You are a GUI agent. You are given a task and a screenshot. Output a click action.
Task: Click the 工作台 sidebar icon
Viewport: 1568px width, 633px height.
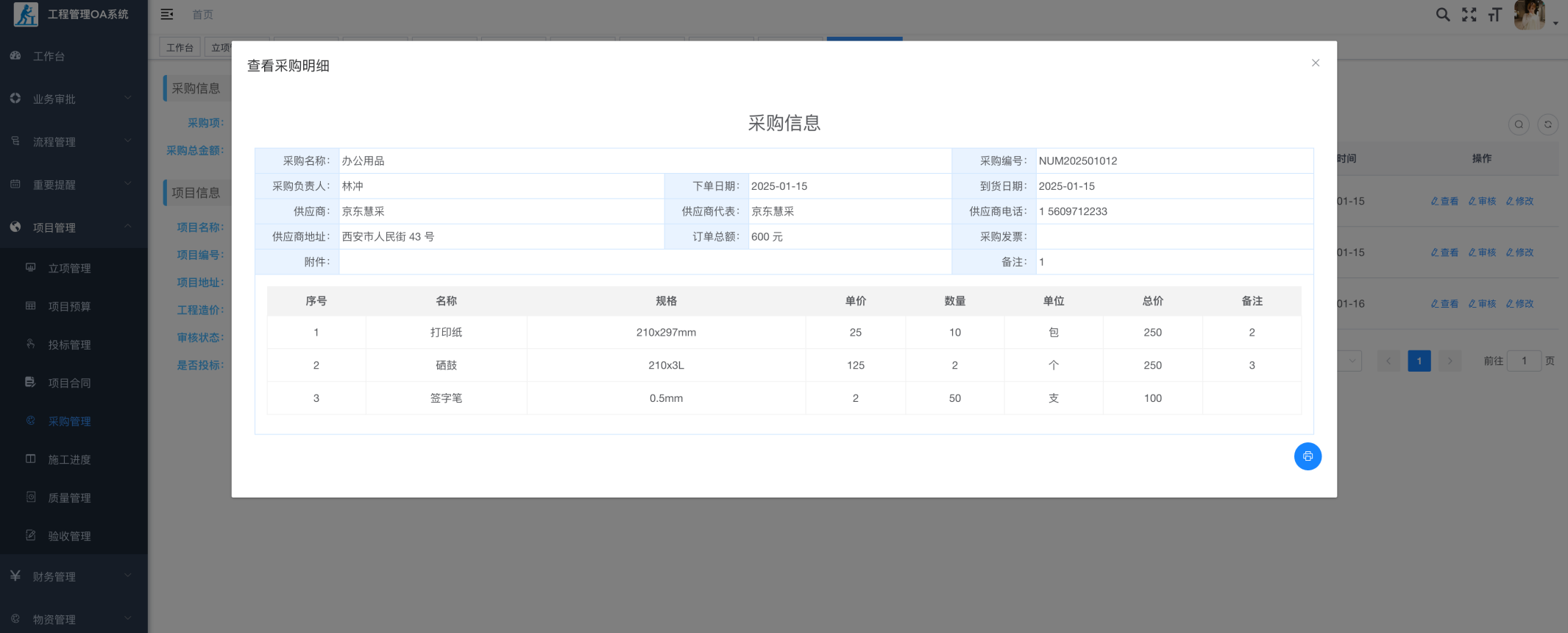click(15, 56)
